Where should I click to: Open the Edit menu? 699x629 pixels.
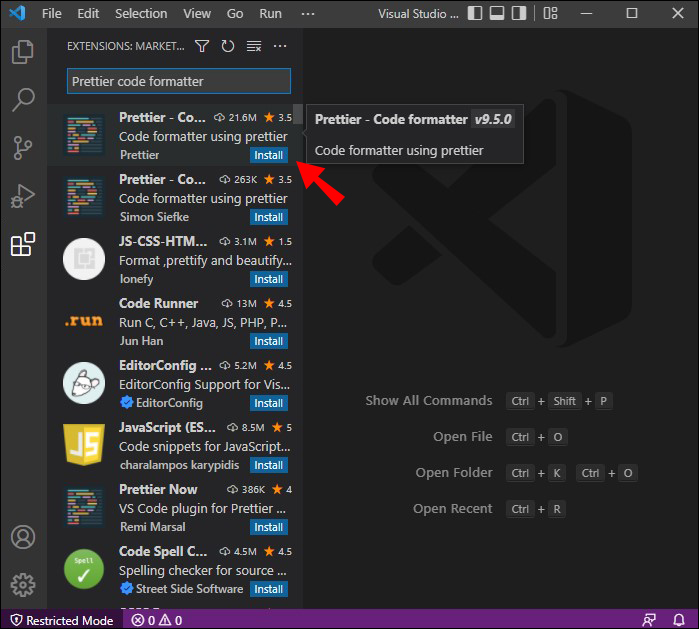click(x=88, y=14)
